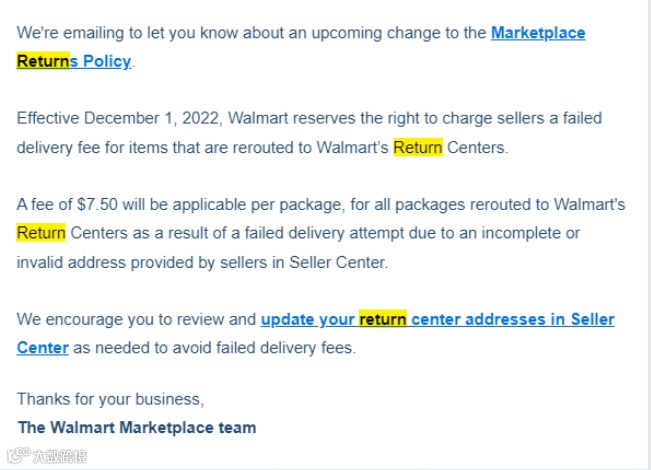Click the date December 1, 2022
Viewport: 651px width, 470px height.
(x=152, y=118)
